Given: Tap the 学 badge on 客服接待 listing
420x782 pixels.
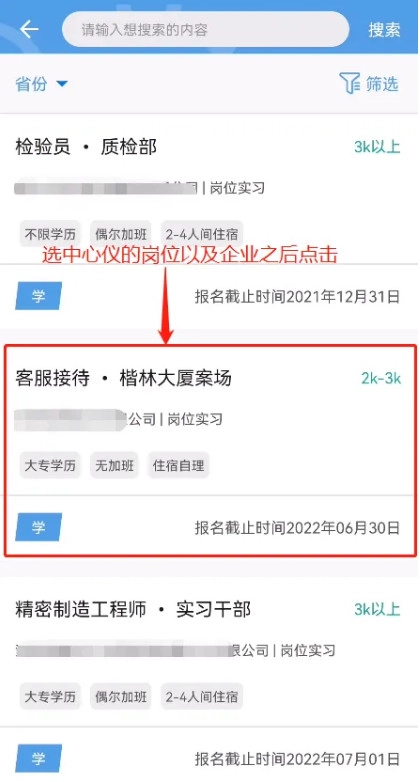Looking at the screenshot, I should (x=38, y=527).
